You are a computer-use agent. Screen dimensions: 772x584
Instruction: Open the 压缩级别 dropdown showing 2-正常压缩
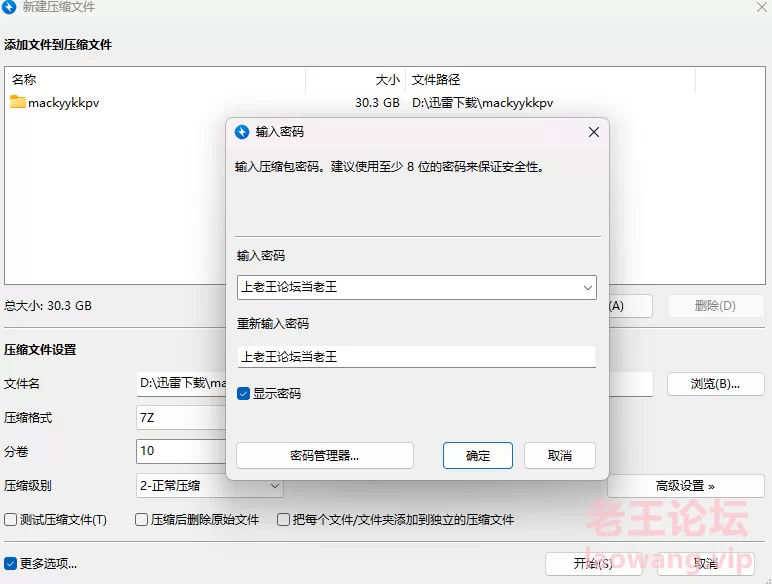209,486
